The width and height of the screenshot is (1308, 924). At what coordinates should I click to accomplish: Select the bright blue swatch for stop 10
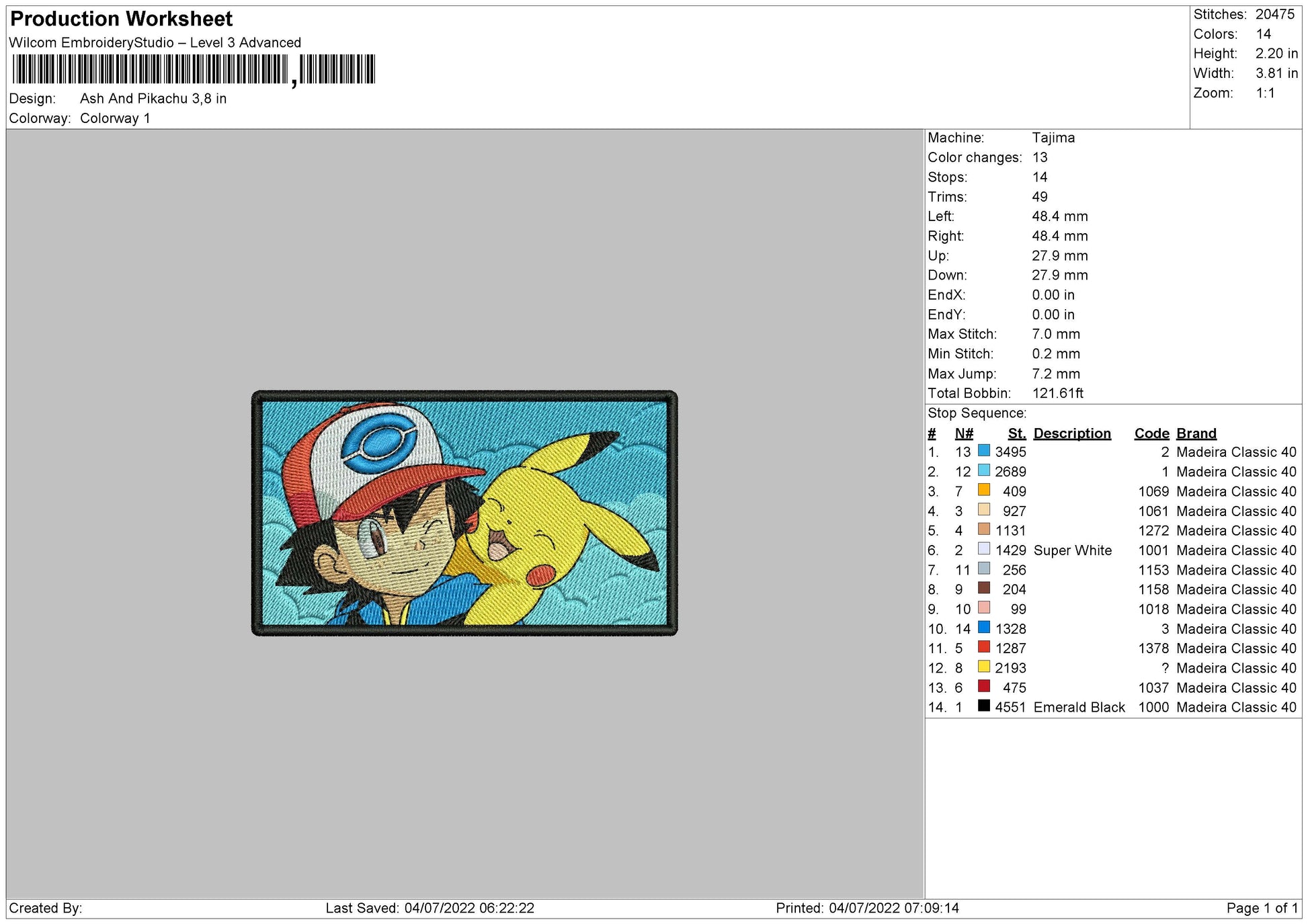pyautogui.click(x=983, y=628)
